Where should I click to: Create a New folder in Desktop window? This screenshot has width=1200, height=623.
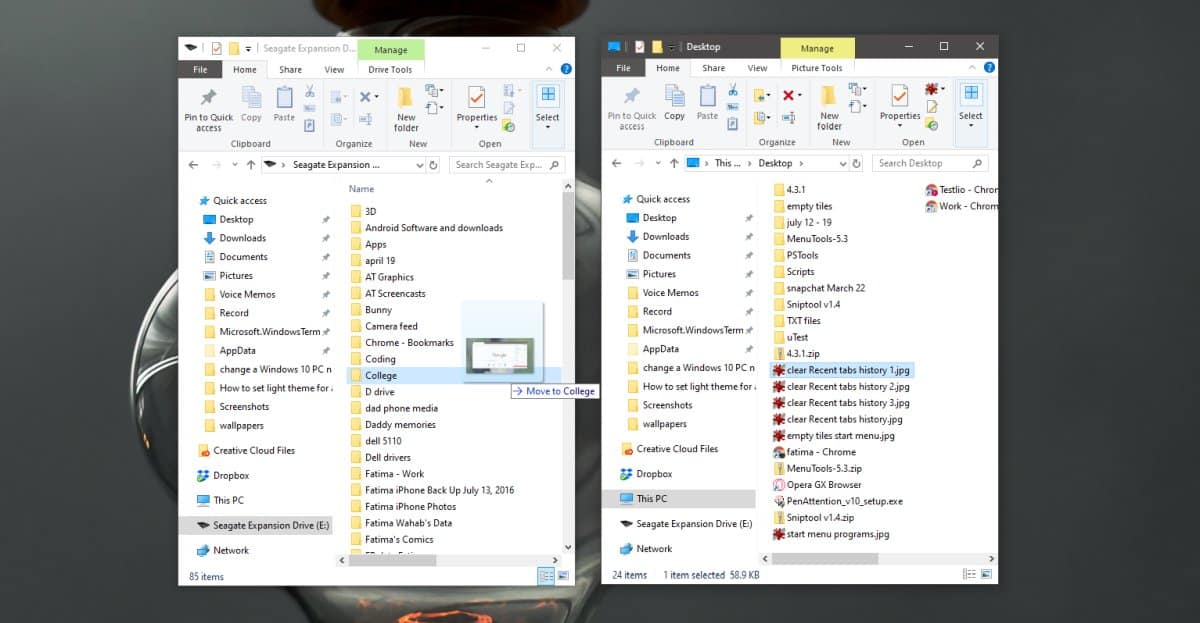(x=829, y=108)
